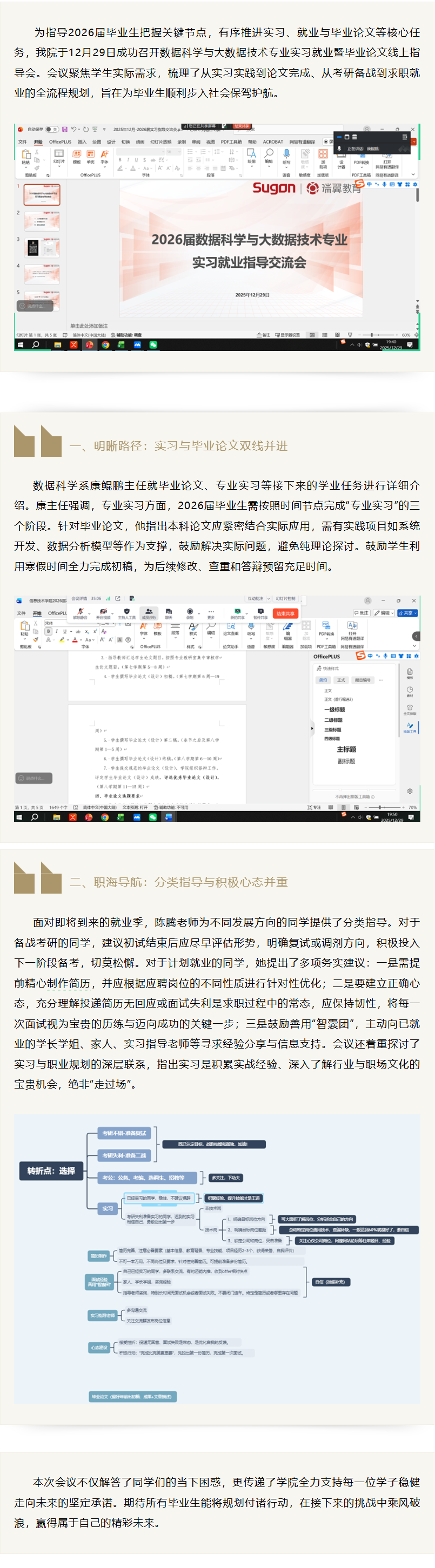Switch to the ACROBAT tab in PowerPoint

[272, 142]
